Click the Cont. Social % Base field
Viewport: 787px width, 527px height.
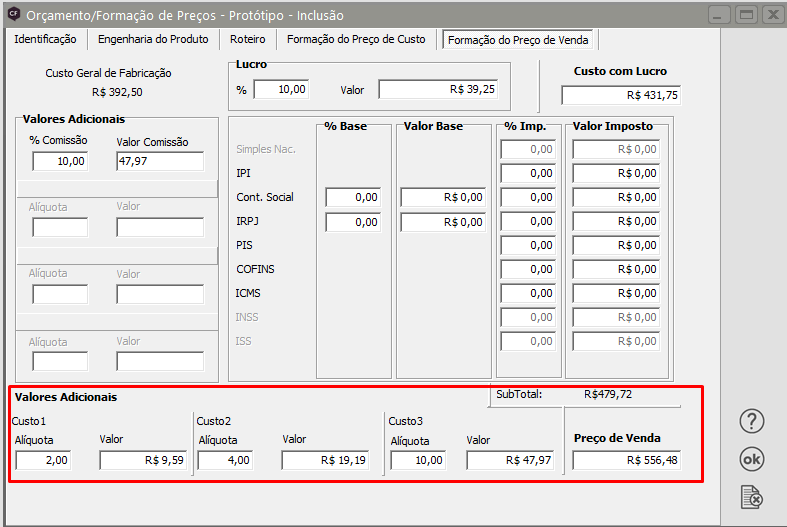(x=353, y=197)
